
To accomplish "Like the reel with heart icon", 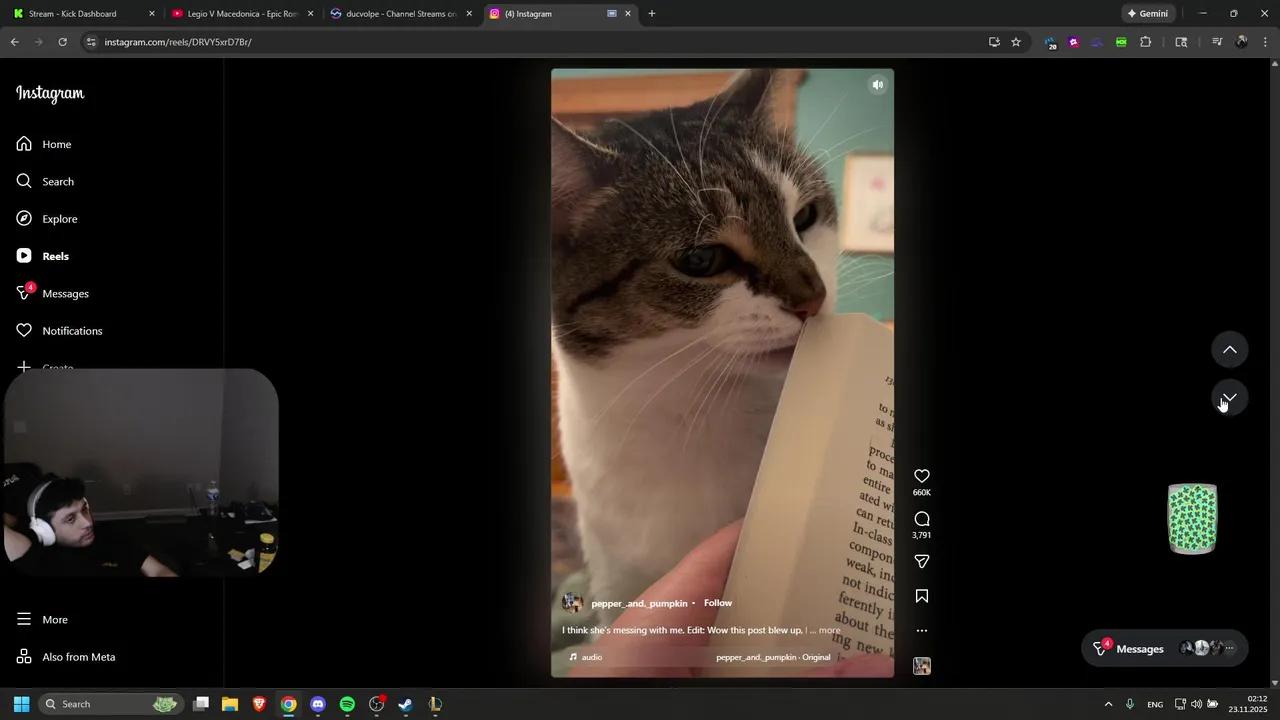I will (x=922, y=476).
